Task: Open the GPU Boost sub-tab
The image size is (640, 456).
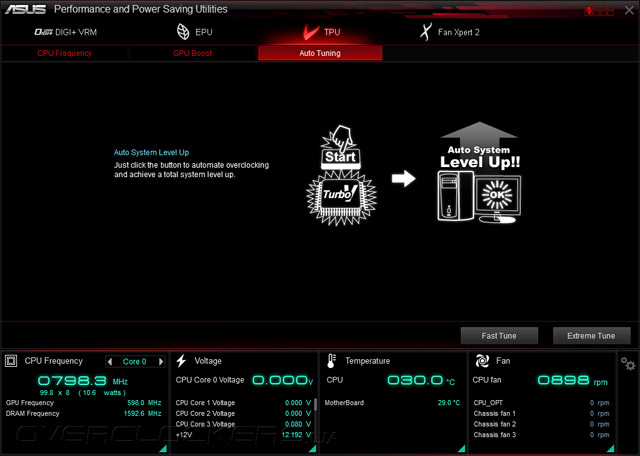Action: coord(192,53)
